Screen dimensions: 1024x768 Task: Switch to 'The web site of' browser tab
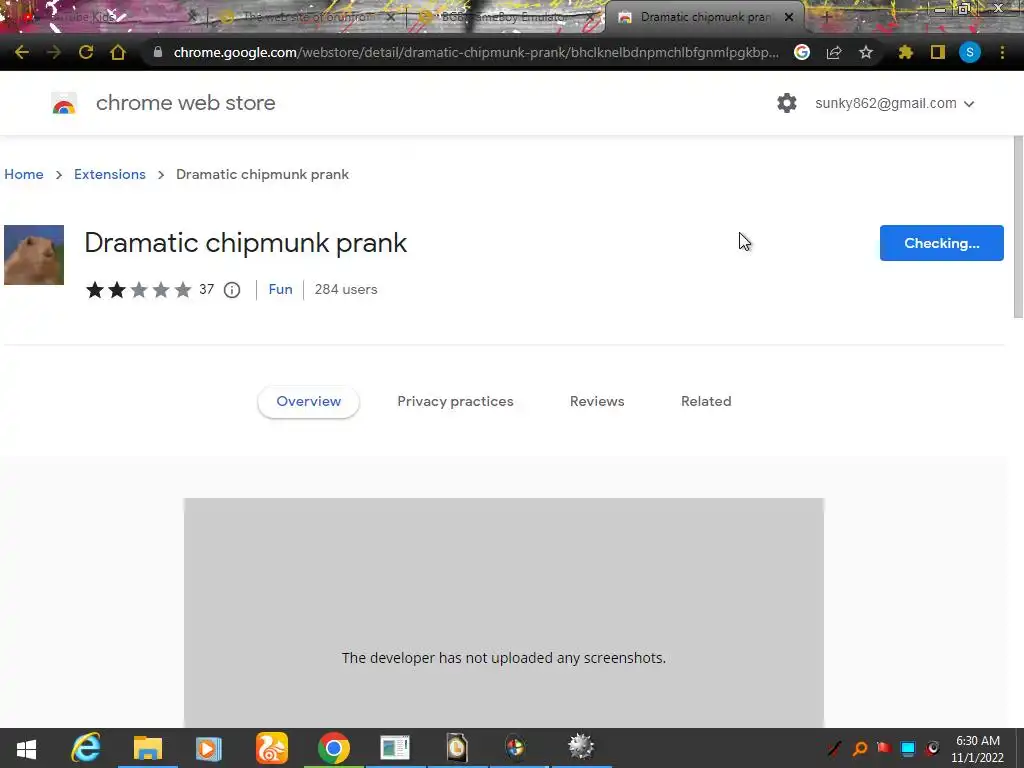(307, 18)
